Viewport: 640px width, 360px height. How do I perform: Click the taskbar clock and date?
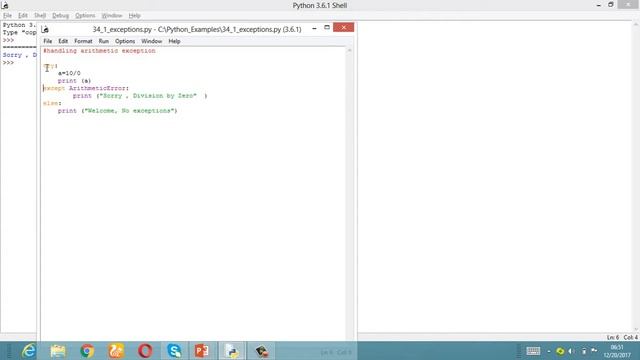[x=617, y=351]
